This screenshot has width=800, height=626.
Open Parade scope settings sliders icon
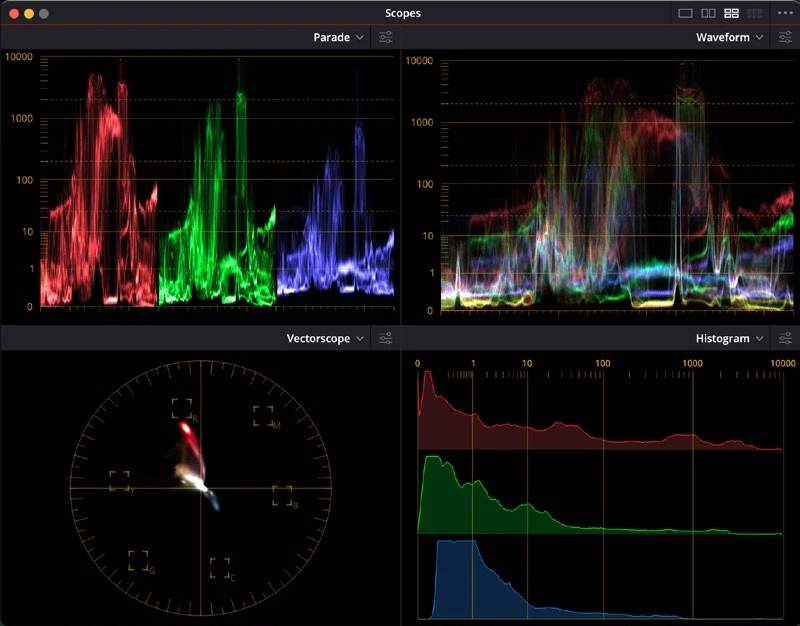[386, 37]
